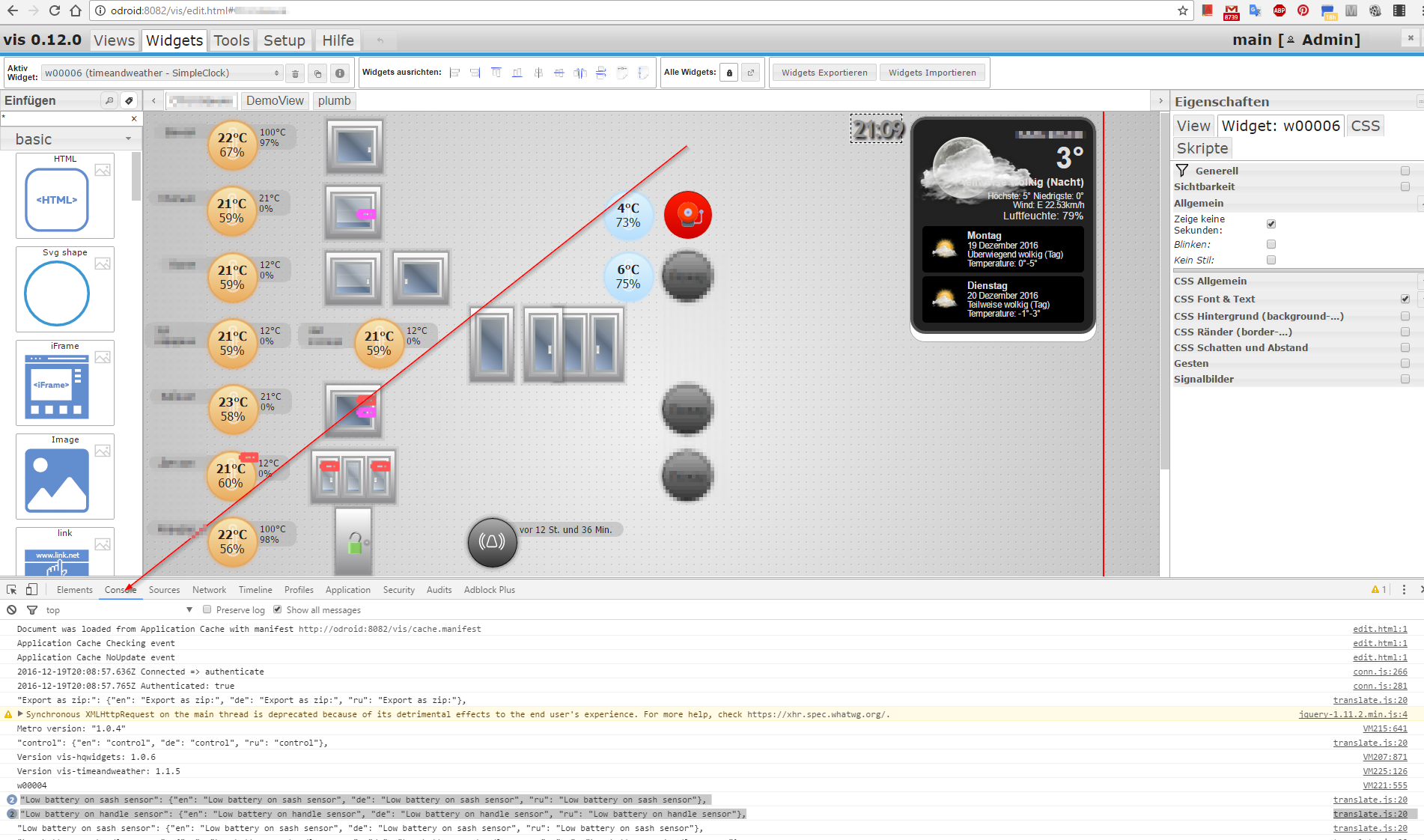Open the browser home page
The image size is (1424, 840).
[x=76, y=10]
